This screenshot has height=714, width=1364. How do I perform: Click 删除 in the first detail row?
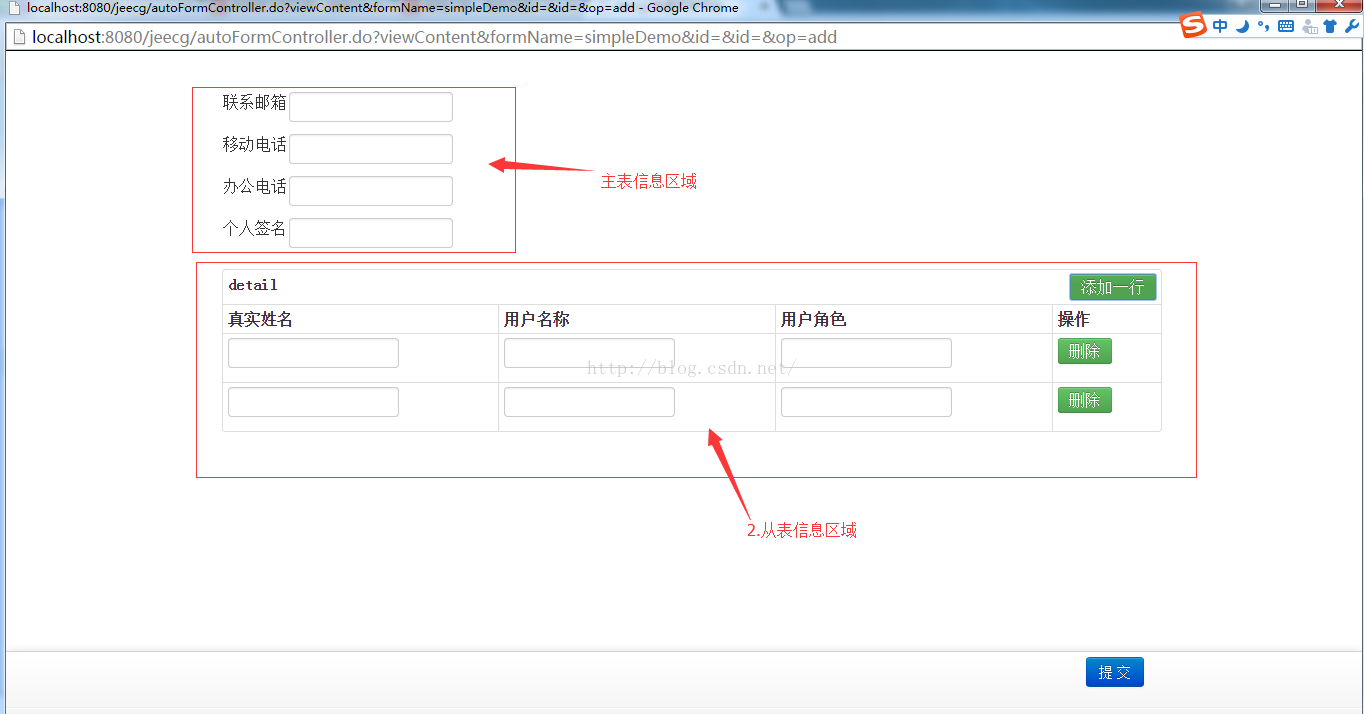point(1085,351)
